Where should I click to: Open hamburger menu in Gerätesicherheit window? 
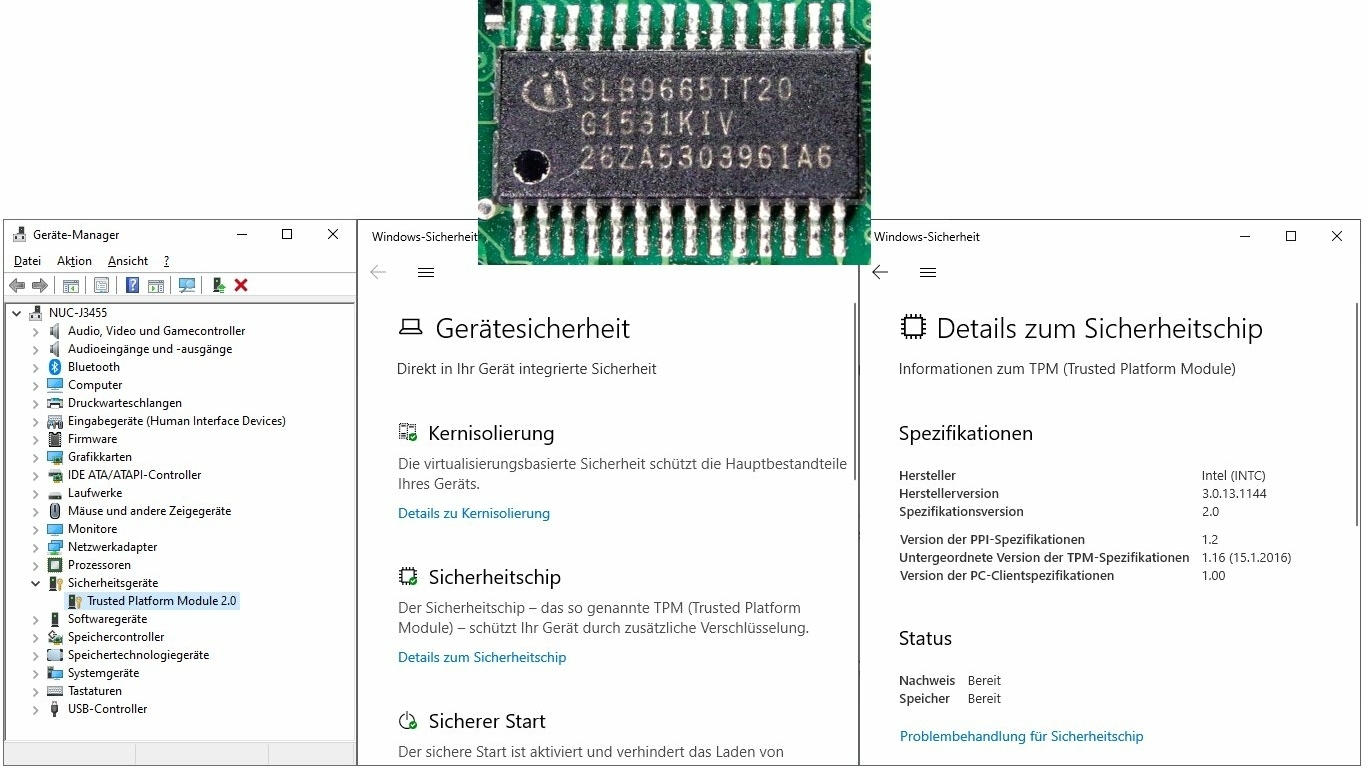click(426, 272)
